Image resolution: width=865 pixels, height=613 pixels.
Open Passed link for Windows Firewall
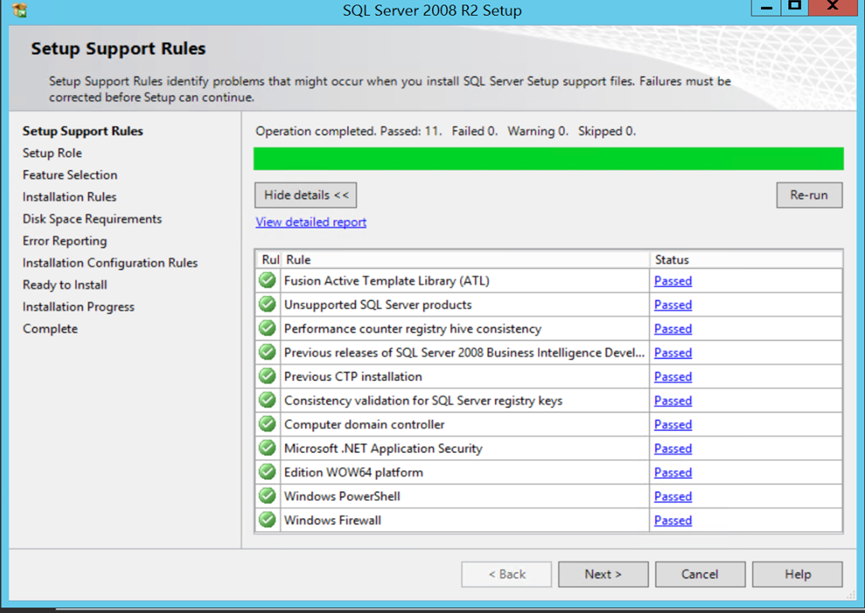(673, 520)
